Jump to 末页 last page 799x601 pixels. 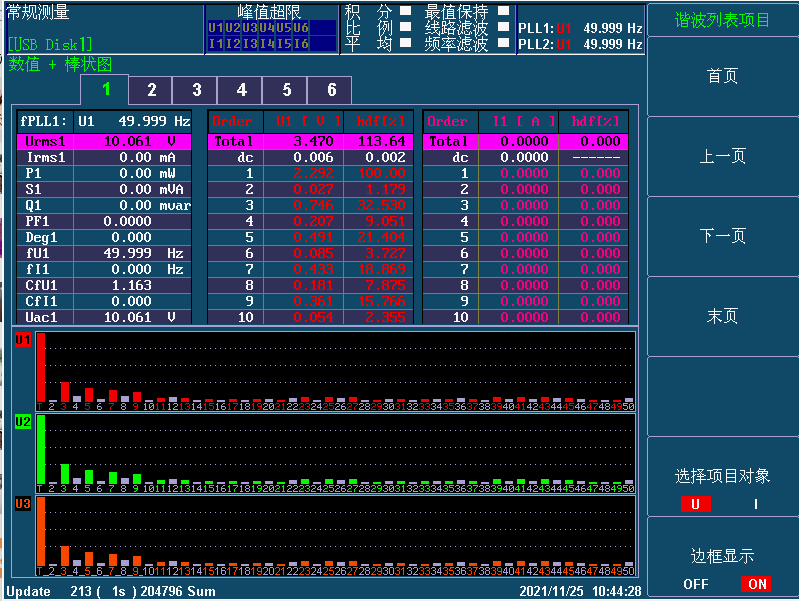(723, 317)
